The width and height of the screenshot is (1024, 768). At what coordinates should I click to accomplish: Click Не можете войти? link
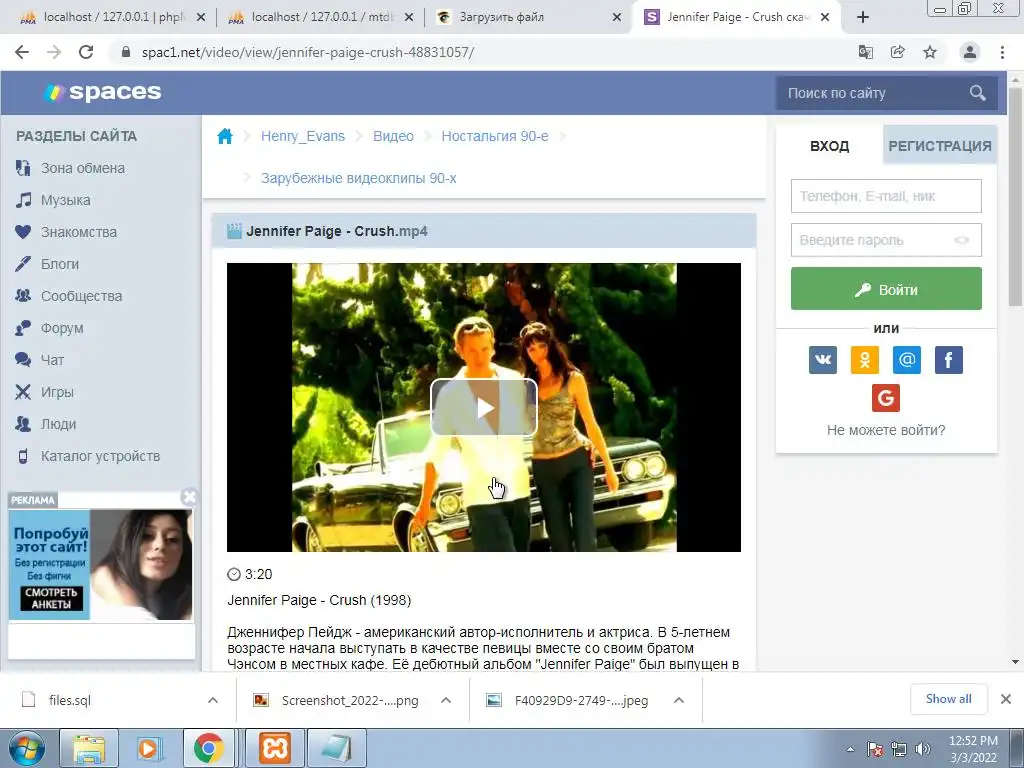886,430
